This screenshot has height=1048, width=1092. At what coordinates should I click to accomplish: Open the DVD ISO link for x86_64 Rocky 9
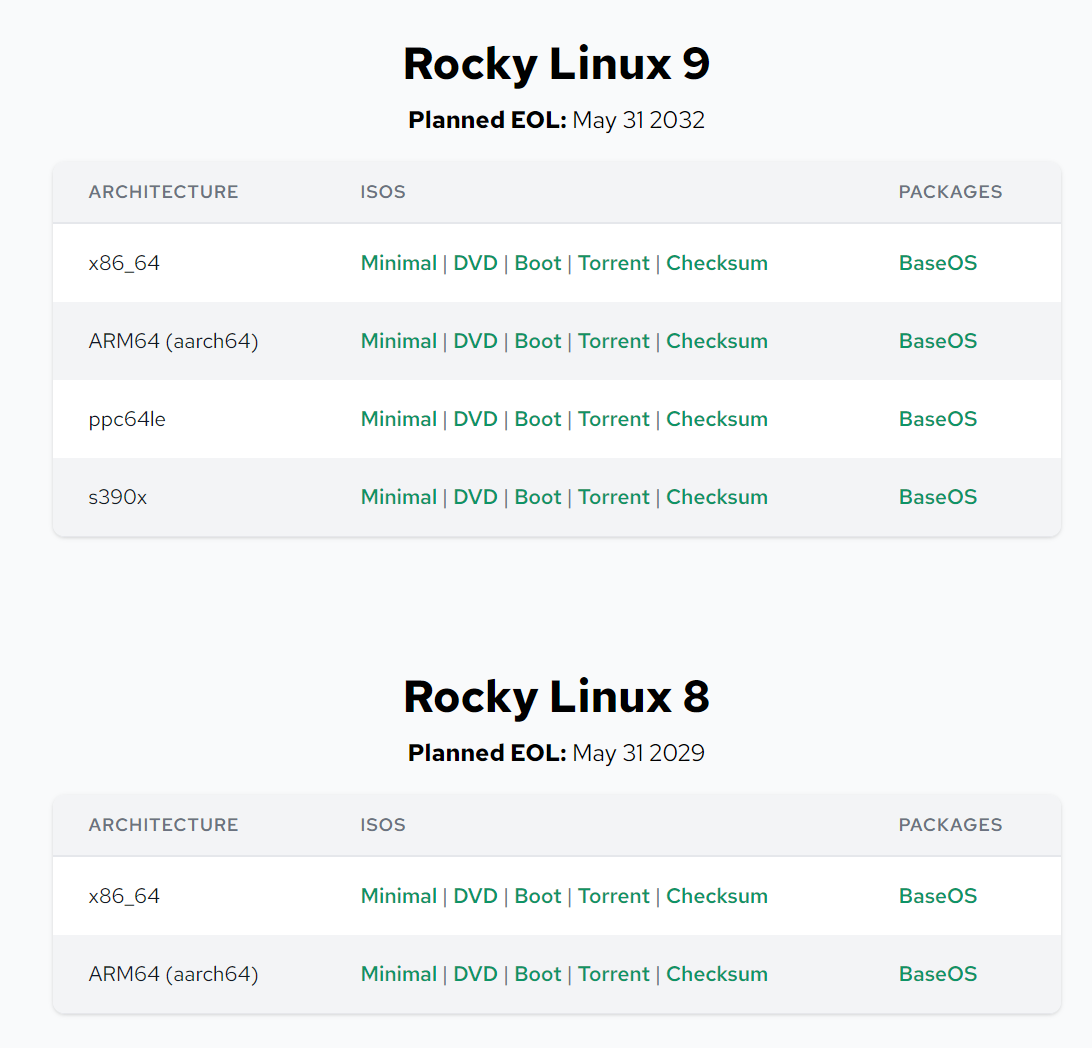pos(475,262)
